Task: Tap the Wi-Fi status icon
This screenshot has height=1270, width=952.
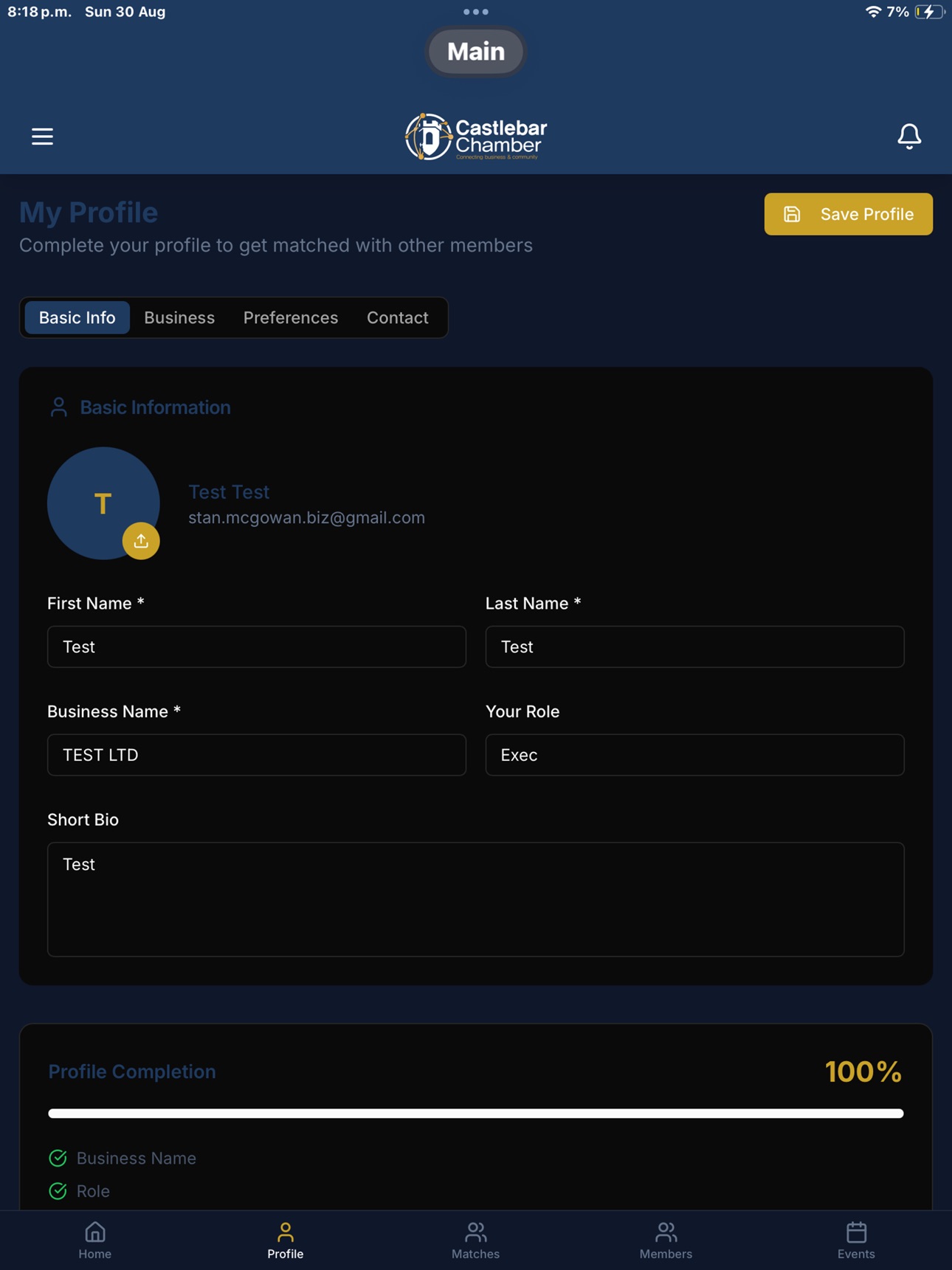Action: coord(873,12)
